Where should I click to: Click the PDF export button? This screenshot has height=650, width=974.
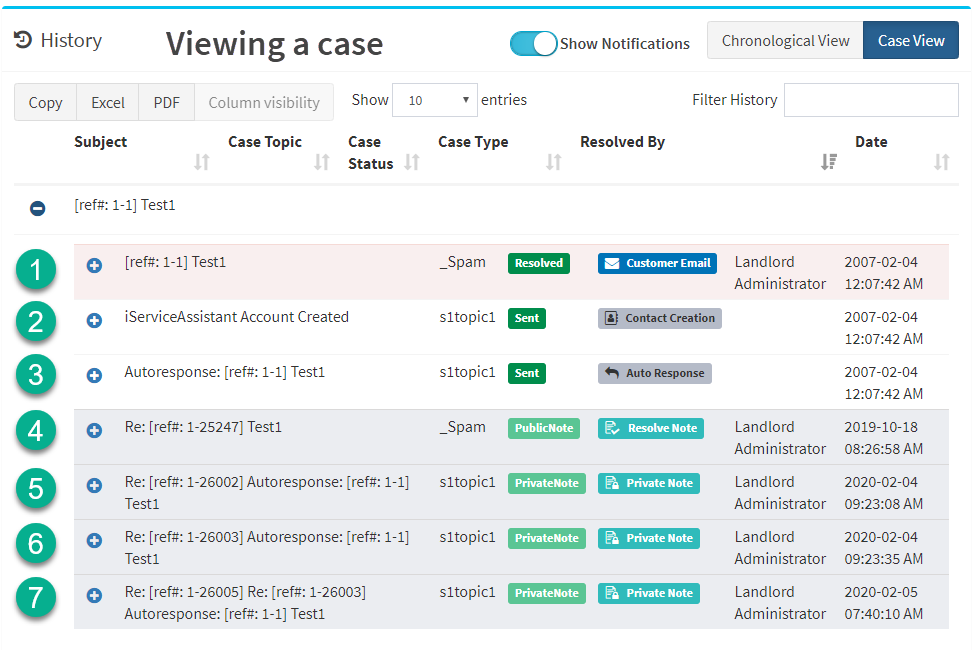click(166, 103)
